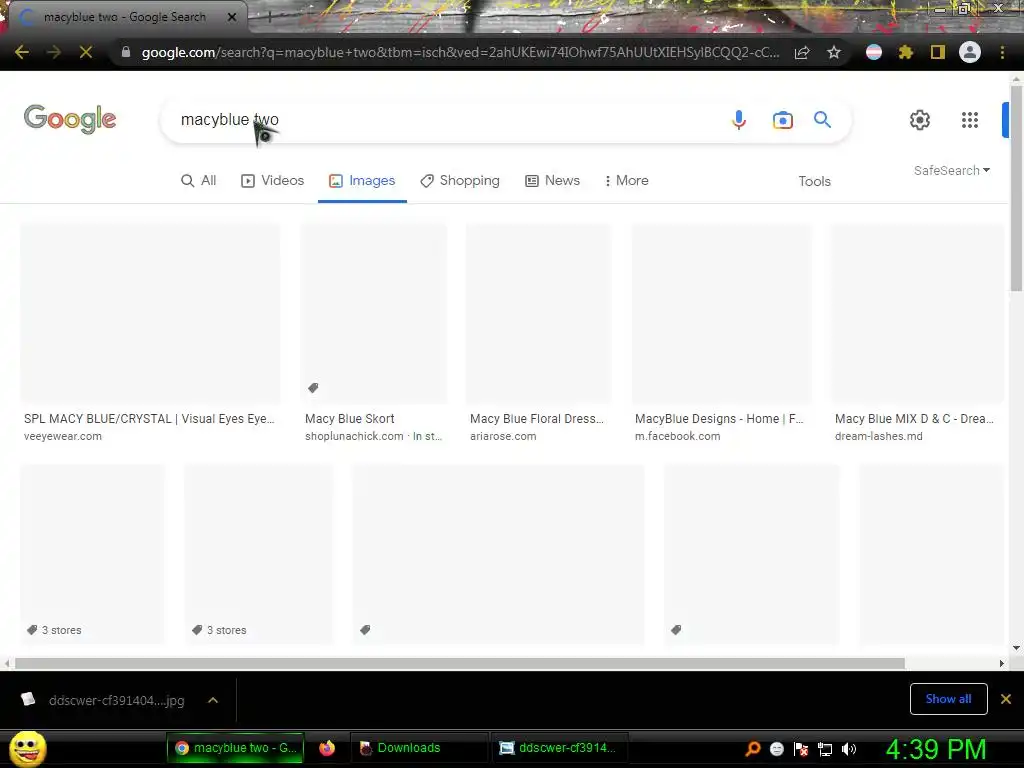Open Google quick settings gear

tap(920, 120)
